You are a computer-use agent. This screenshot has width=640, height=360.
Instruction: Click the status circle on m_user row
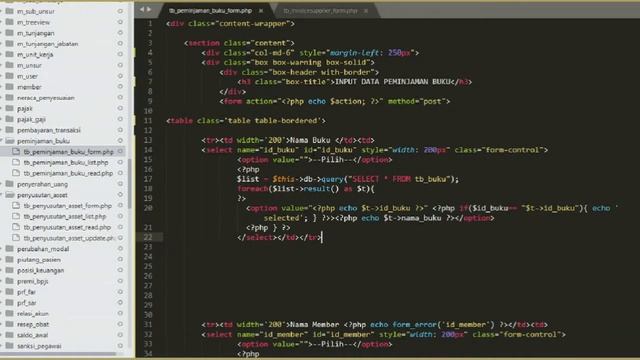120,76
